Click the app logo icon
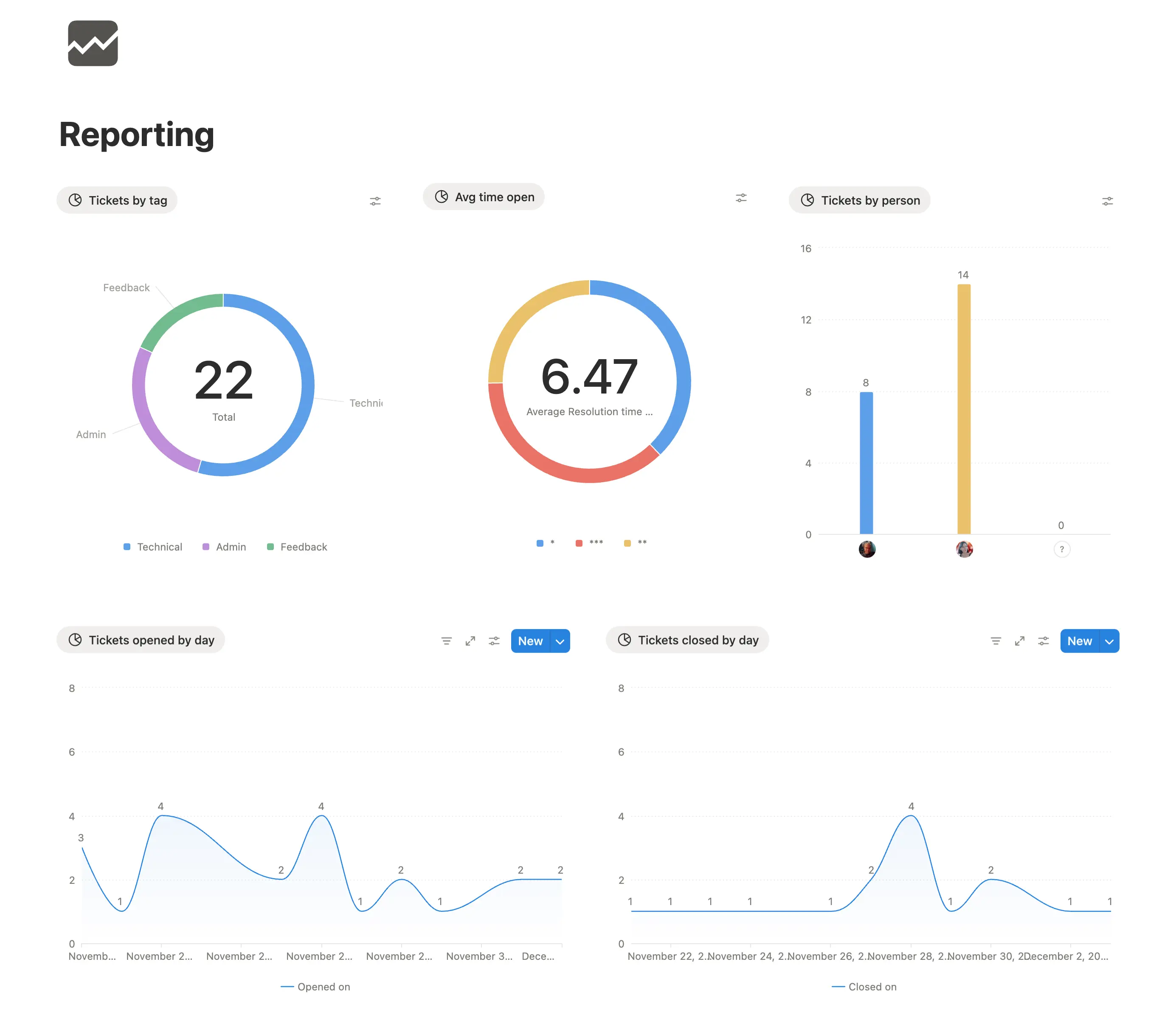 point(93,44)
